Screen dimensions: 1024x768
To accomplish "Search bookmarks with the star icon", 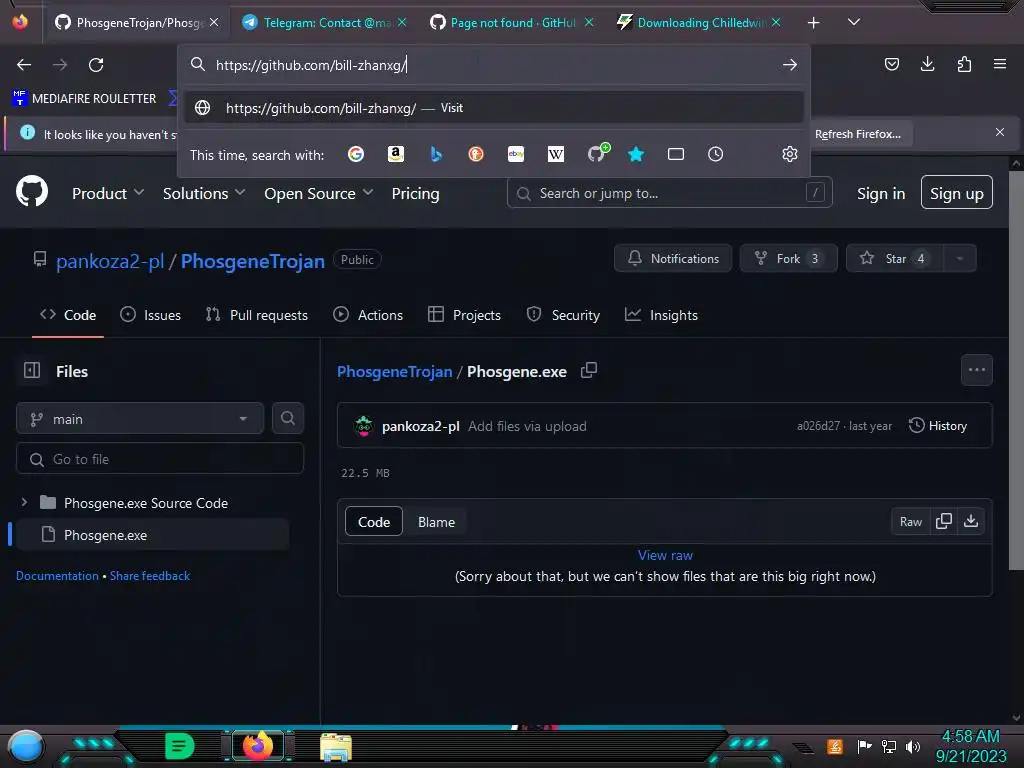I will [636, 154].
